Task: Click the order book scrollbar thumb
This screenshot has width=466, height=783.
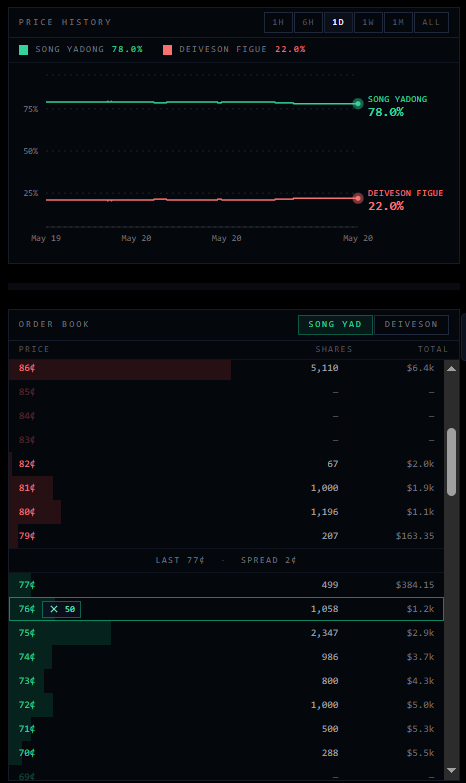Action: tap(452, 462)
